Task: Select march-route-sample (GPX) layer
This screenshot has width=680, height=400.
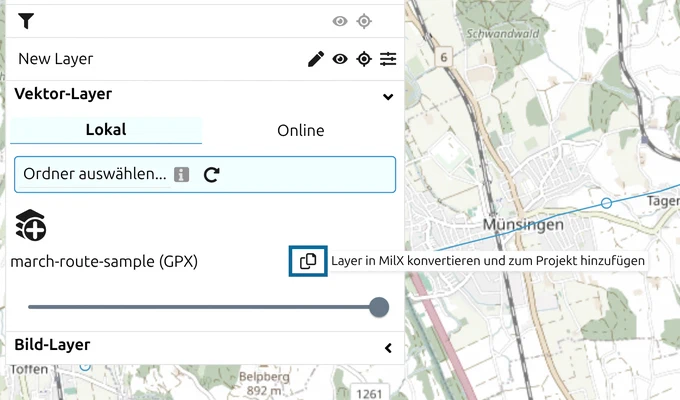Action: [x=104, y=262]
